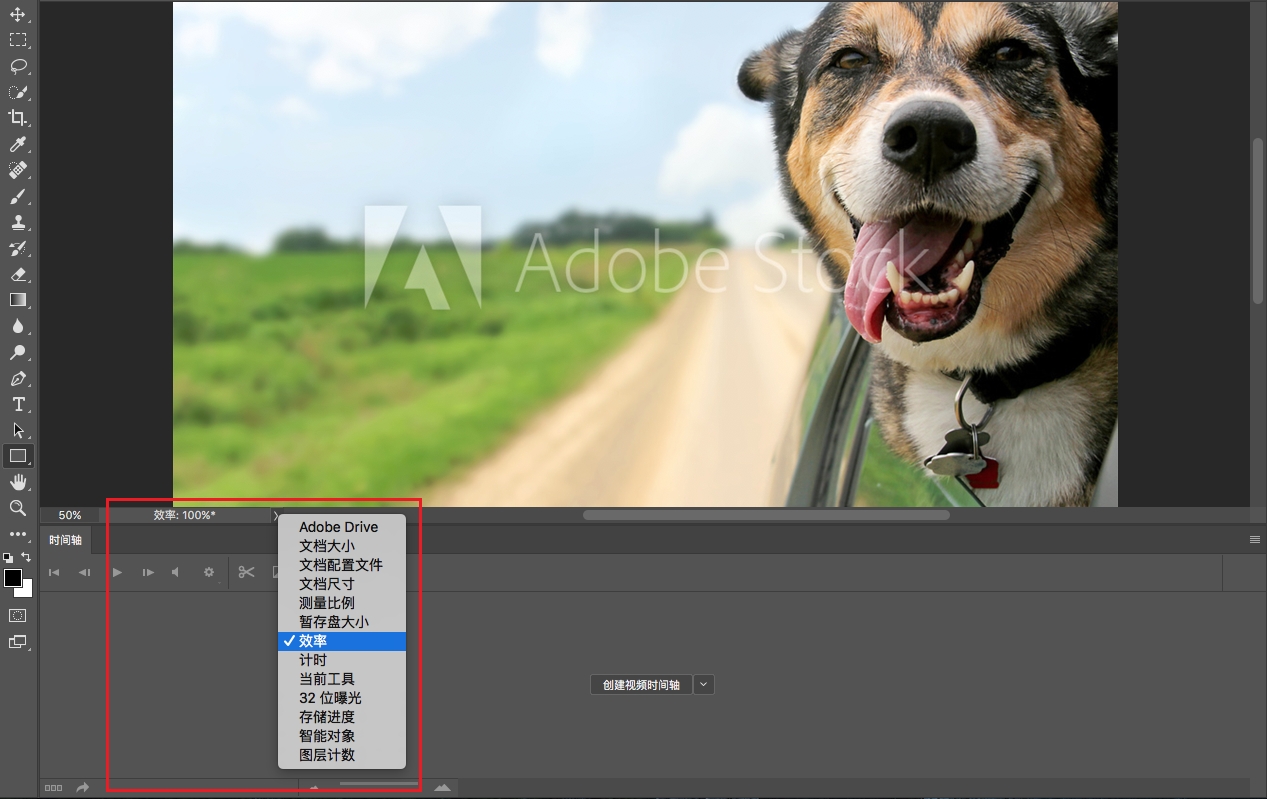
Task: Choose Adobe Drive from status menu
Action: [x=342, y=527]
